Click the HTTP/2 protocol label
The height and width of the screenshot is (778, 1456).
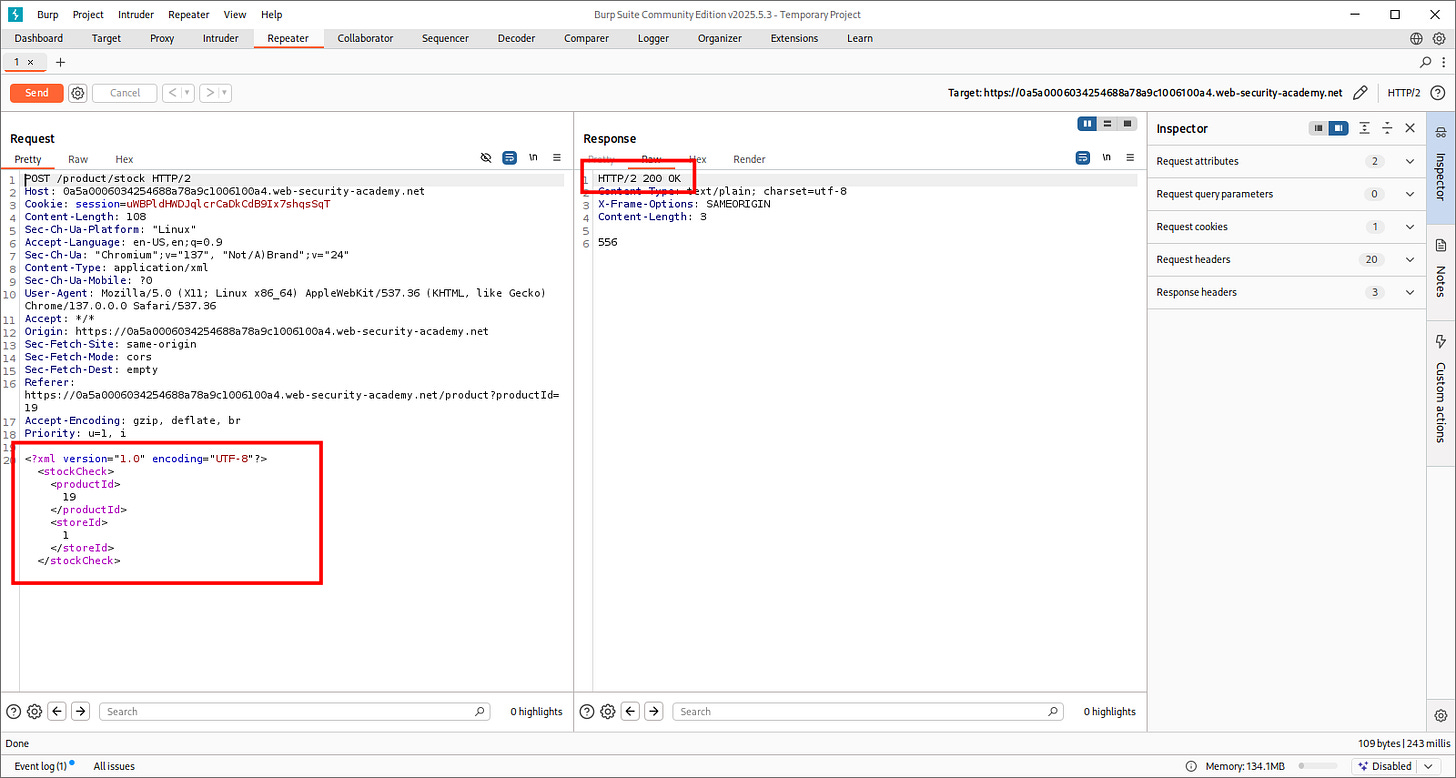point(1404,93)
